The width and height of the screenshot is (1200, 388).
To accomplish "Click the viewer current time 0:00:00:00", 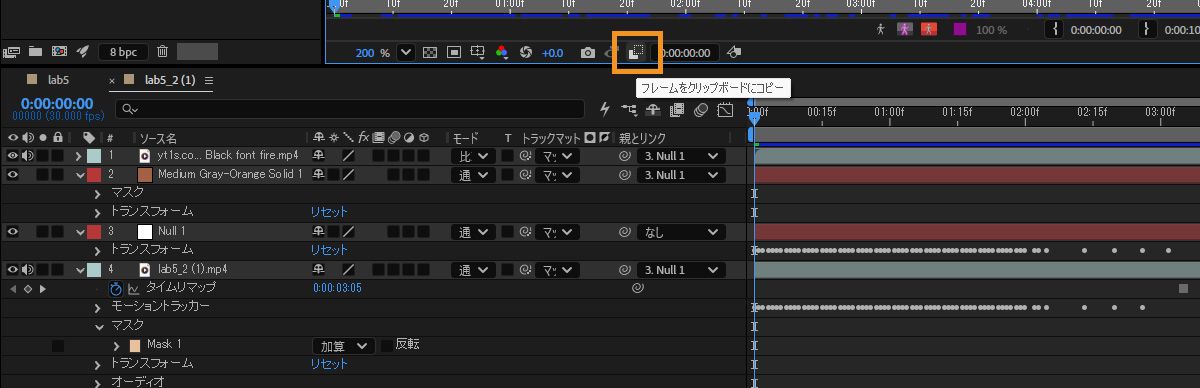I will click(x=686, y=52).
